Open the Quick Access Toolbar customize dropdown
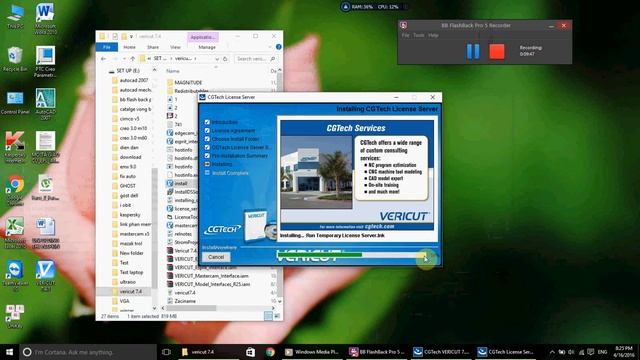This screenshot has height=360, width=640. click(x=131, y=37)
